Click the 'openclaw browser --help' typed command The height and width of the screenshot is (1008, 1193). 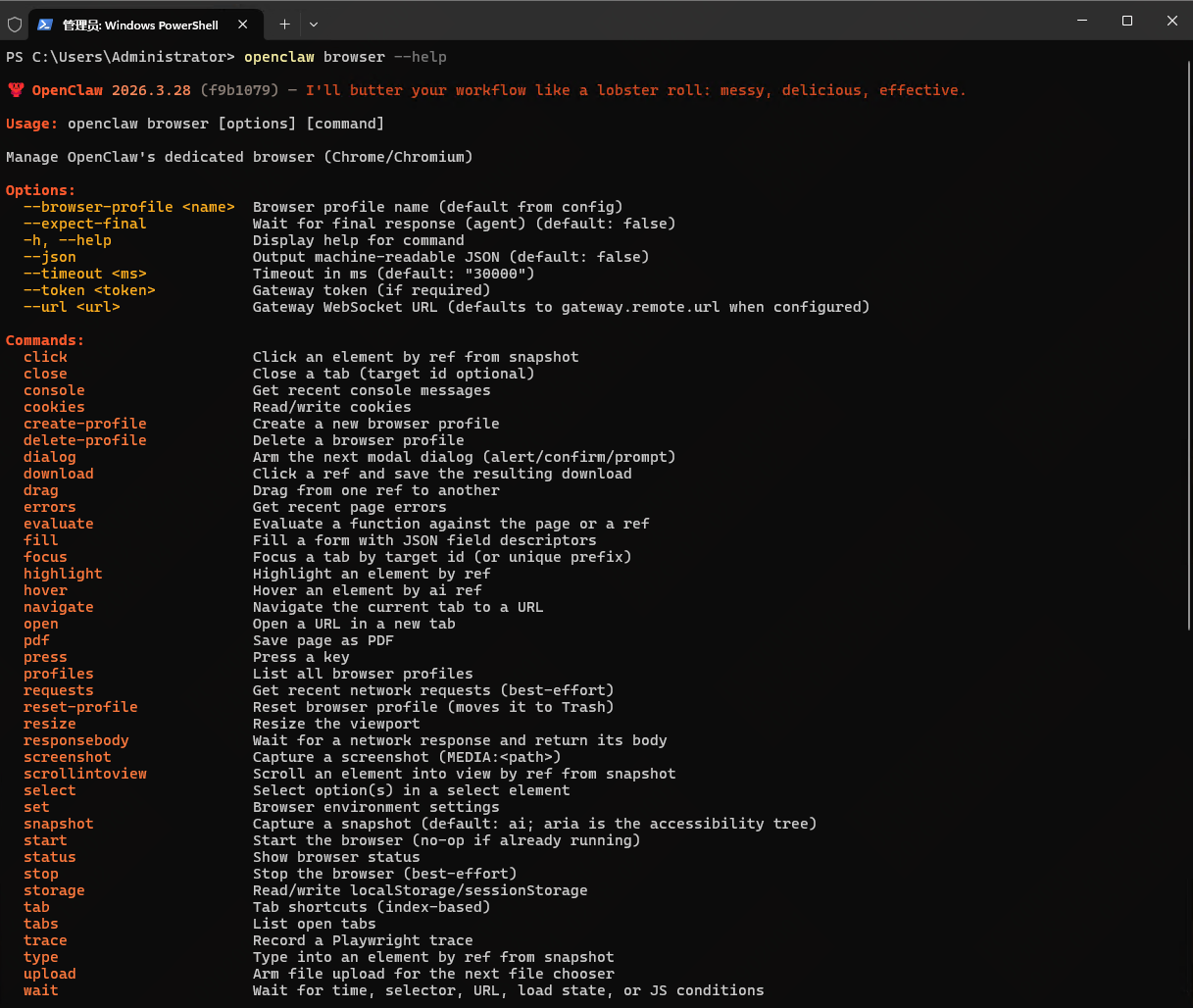point(345,57)
